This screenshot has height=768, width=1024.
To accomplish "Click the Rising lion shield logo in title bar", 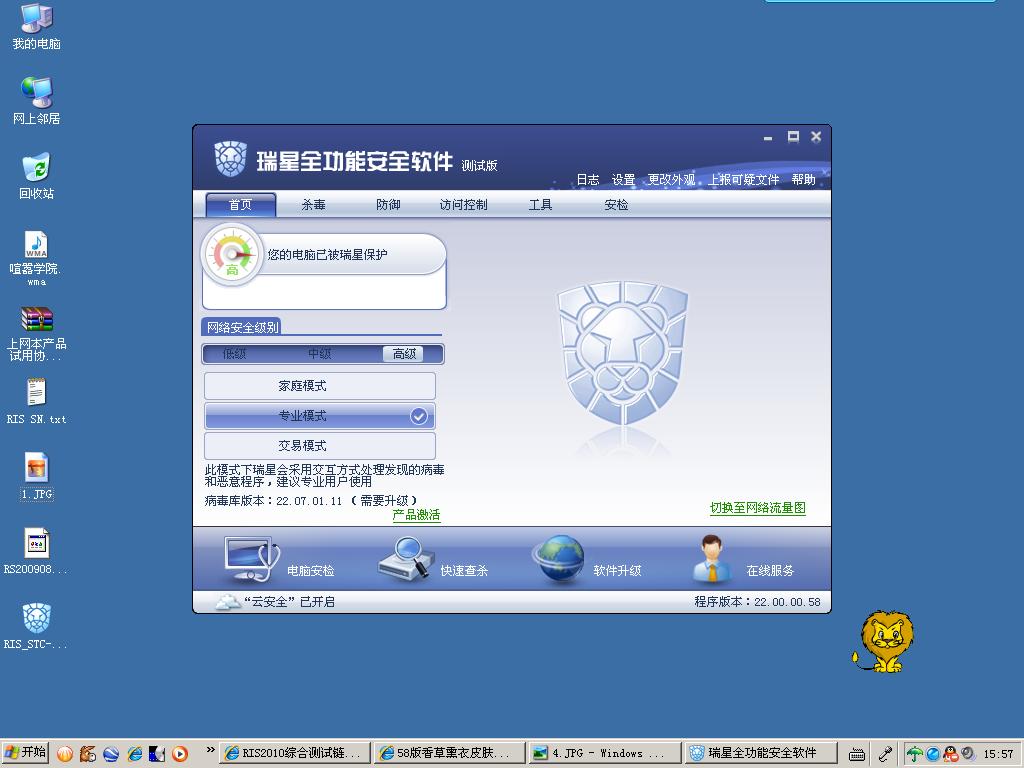I will click(x=230, y=159).
